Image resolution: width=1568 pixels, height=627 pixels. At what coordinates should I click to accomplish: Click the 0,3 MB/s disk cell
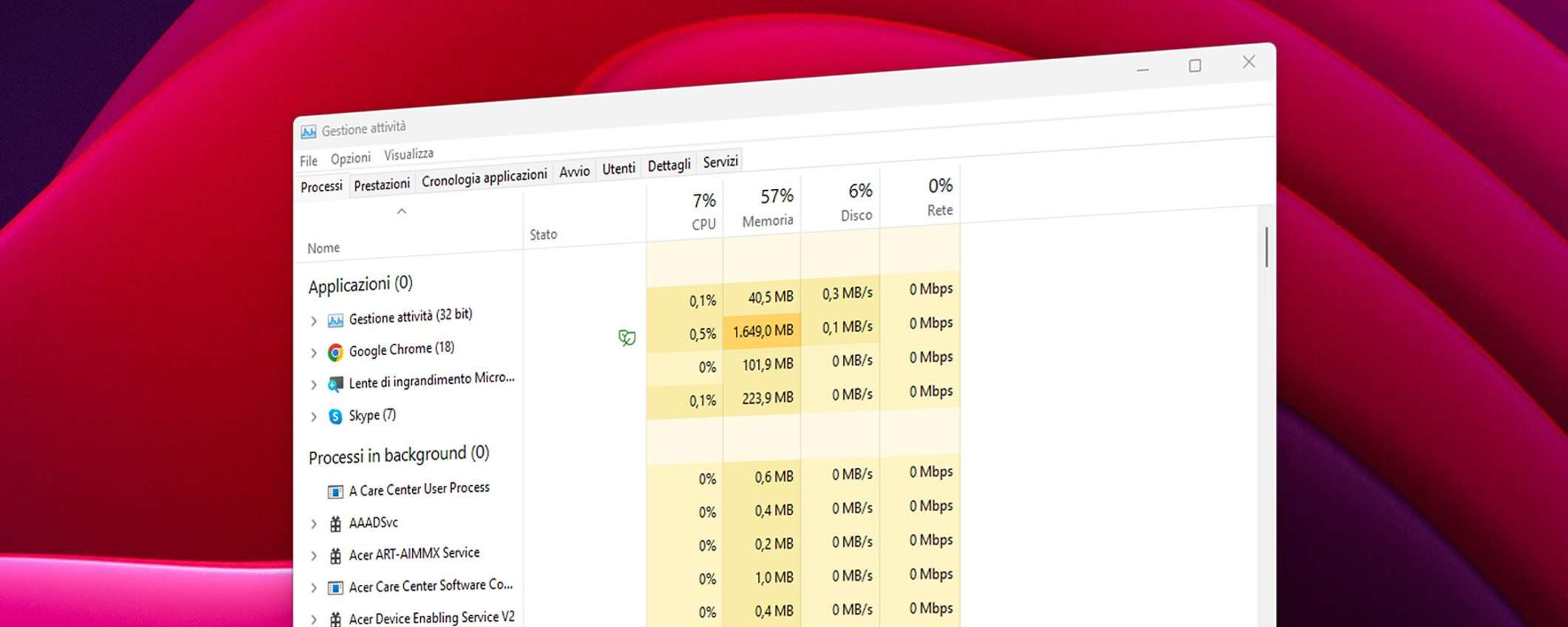(841, 294)
